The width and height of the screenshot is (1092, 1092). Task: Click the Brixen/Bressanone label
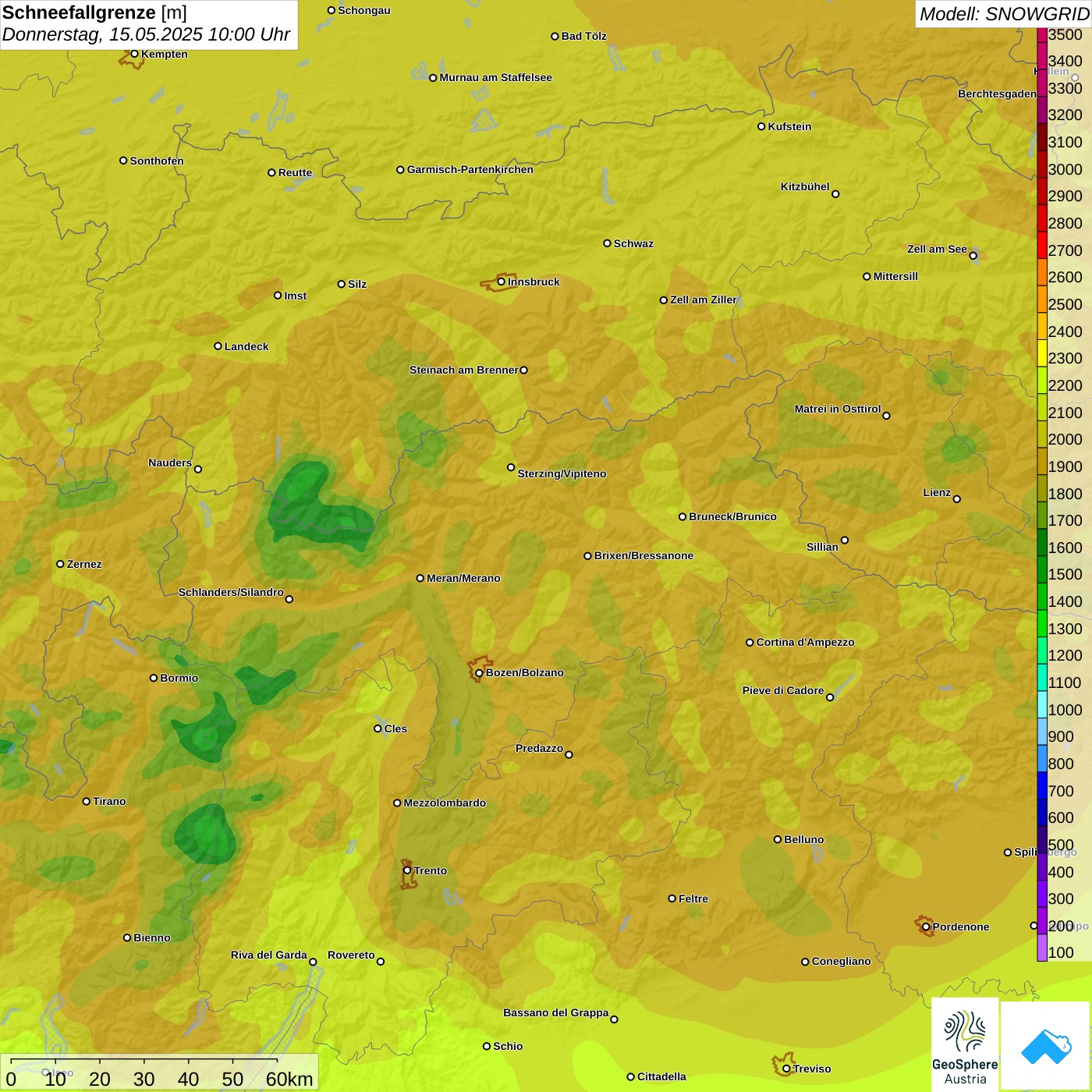tap(643, 555)
